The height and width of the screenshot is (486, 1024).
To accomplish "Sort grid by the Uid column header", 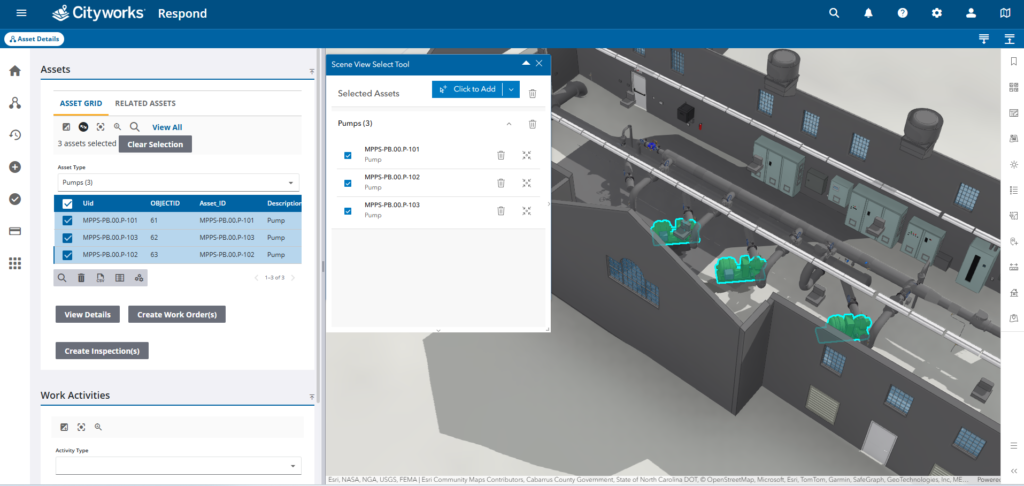I will 88,203.
